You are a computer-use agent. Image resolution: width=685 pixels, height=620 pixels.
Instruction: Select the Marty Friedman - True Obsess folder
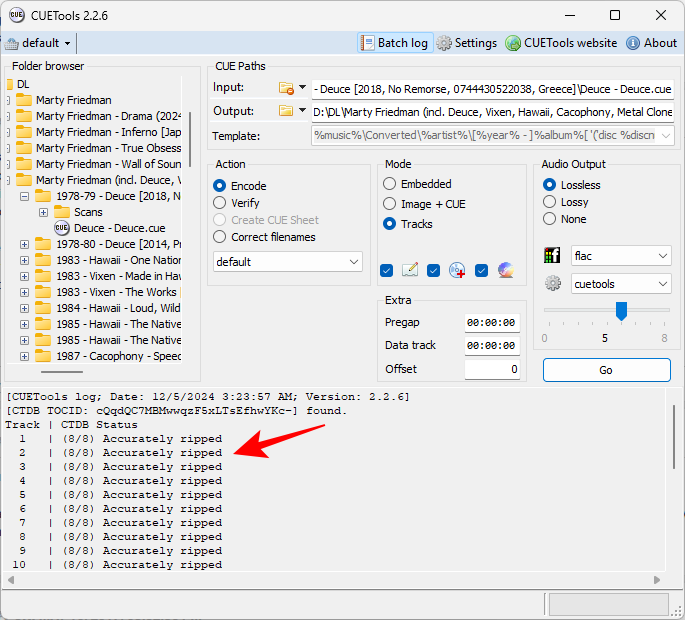coord(108,148)
